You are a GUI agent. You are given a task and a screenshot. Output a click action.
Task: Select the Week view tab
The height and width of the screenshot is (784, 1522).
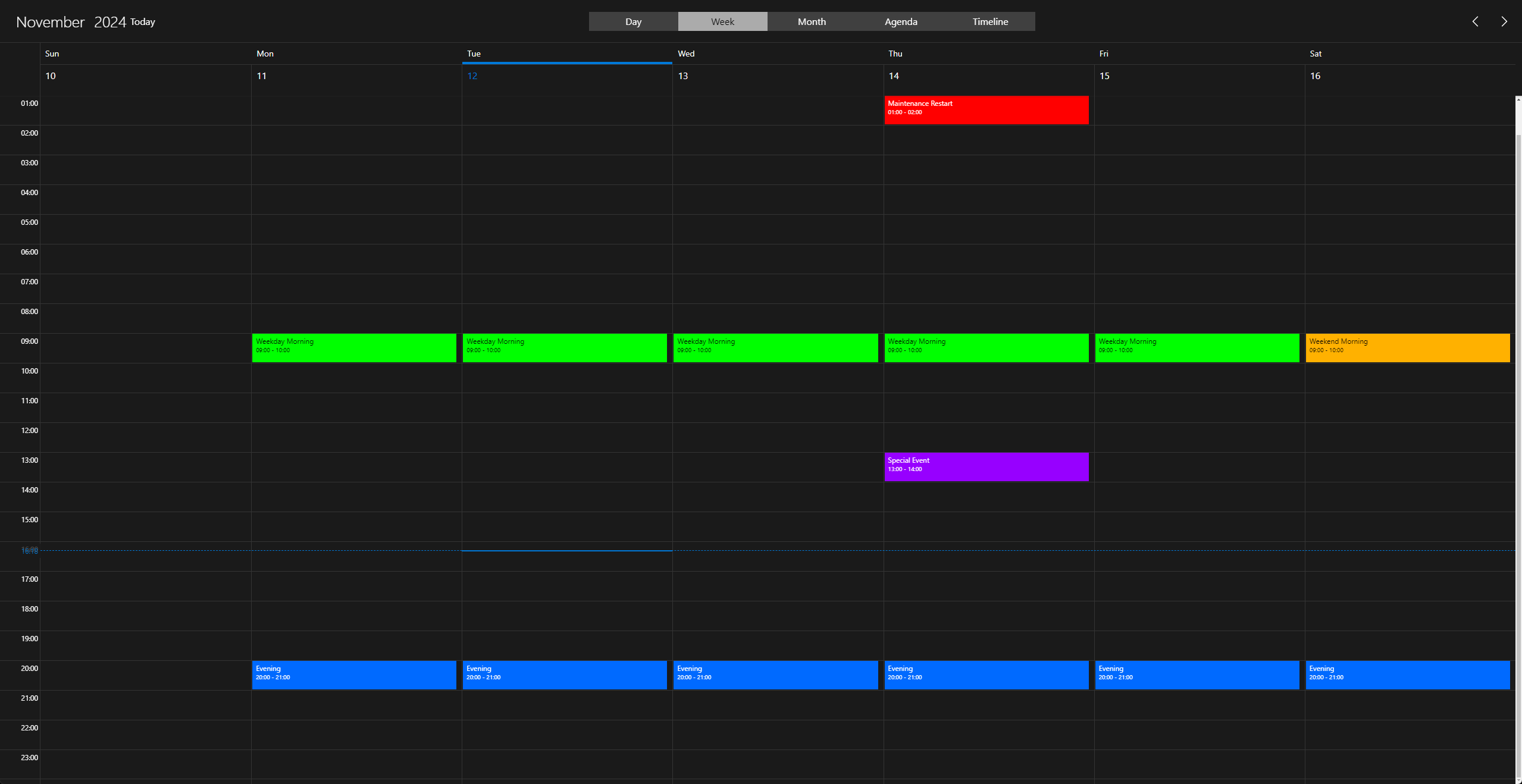[x=722, y=21]
